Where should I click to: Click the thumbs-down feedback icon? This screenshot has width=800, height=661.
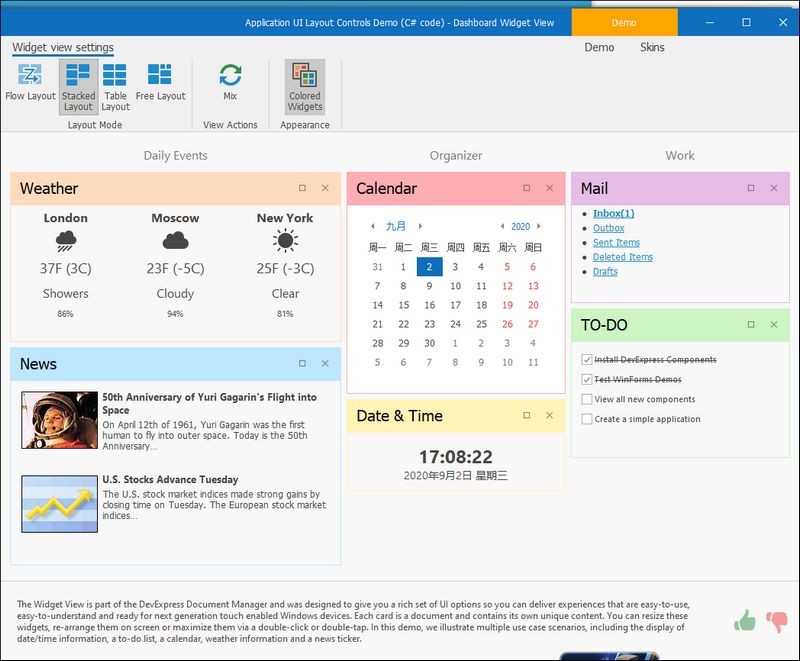tap(775, 621)
